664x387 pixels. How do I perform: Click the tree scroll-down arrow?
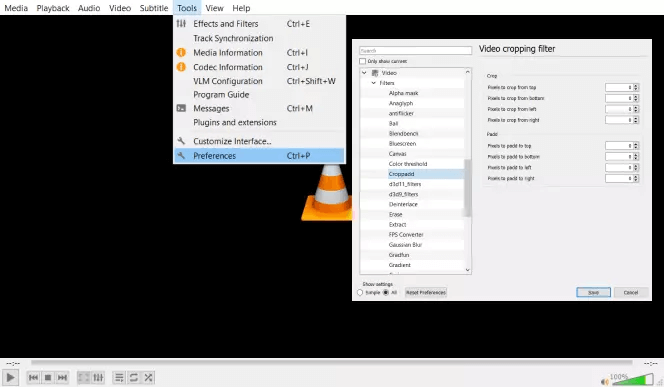point(468,270)
